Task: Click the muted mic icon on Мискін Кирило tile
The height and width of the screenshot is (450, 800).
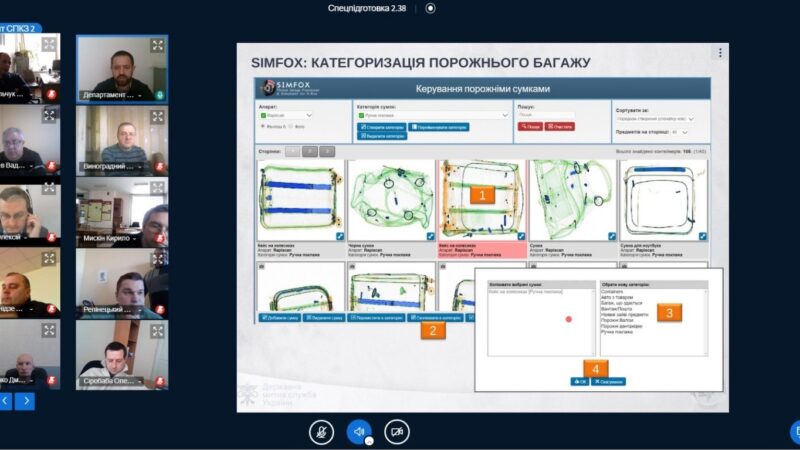Action: point(160,238)
